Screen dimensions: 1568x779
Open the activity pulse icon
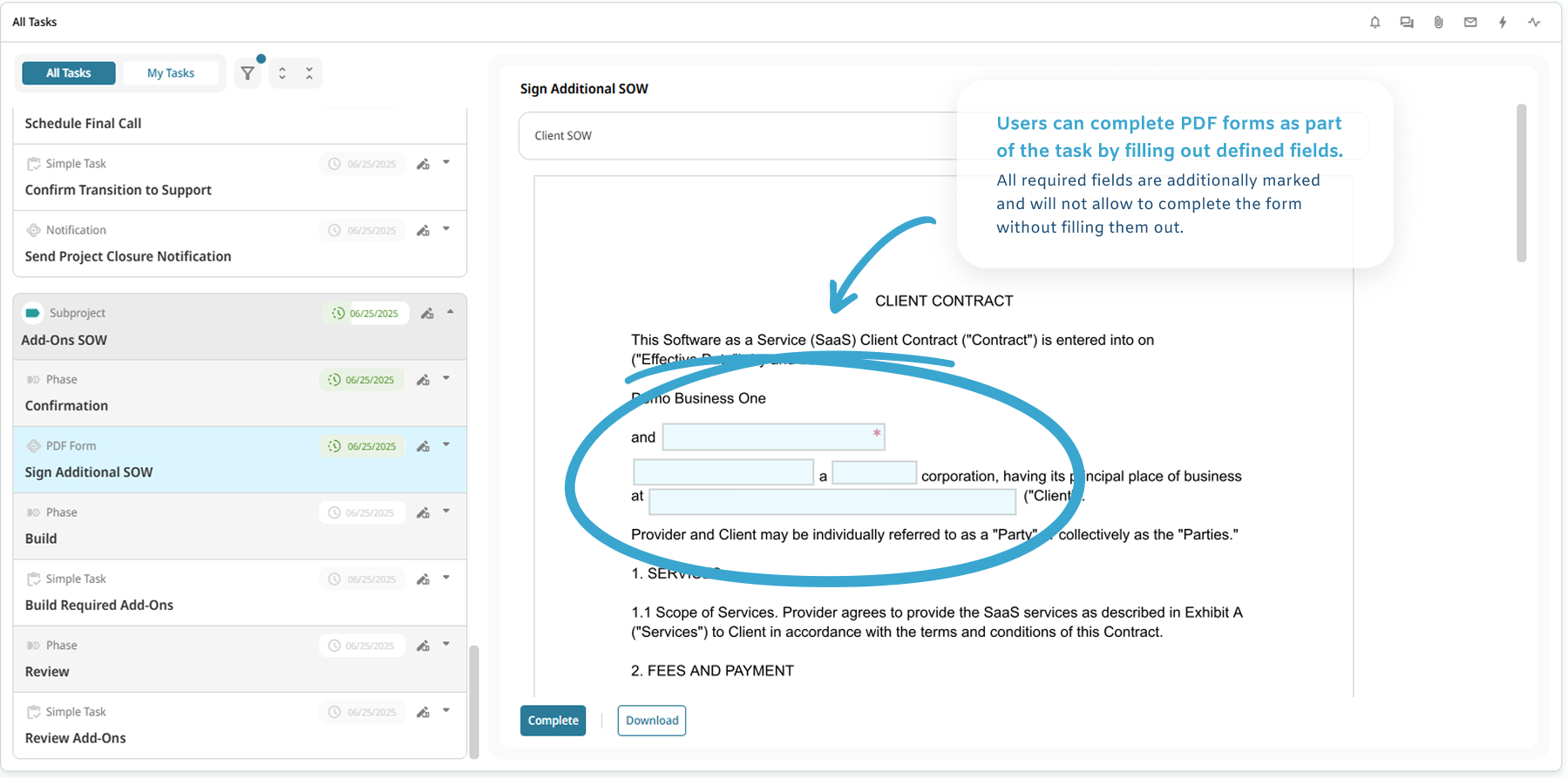coord(1534,23)
